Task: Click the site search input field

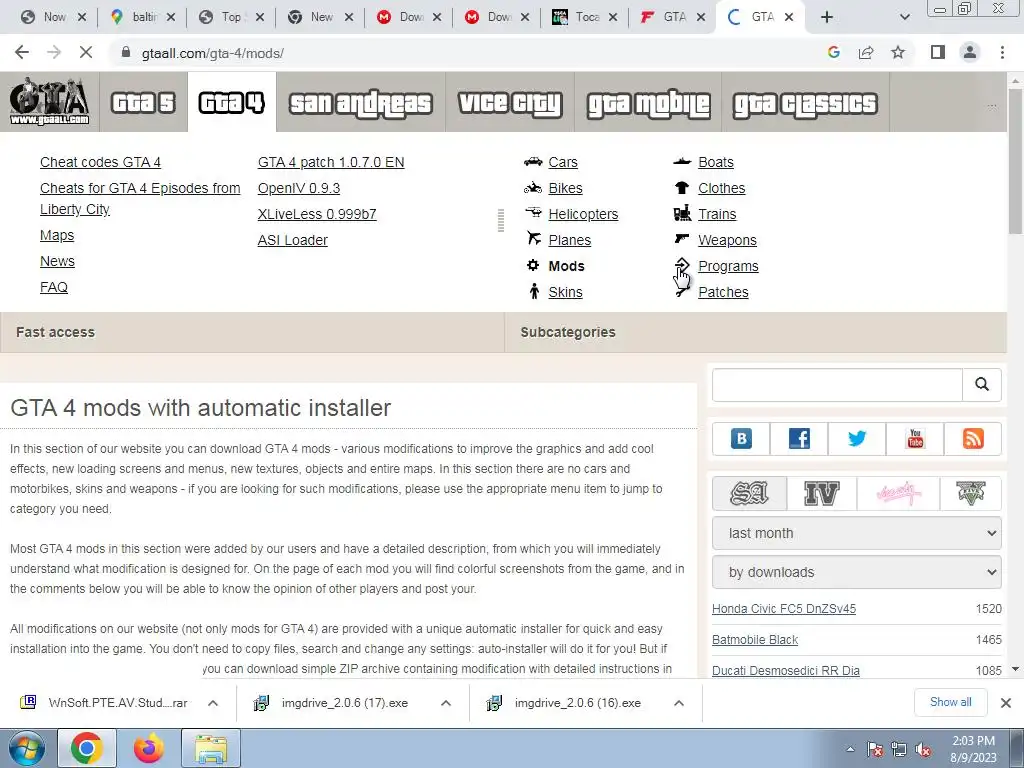Action: tap(837, 385)
